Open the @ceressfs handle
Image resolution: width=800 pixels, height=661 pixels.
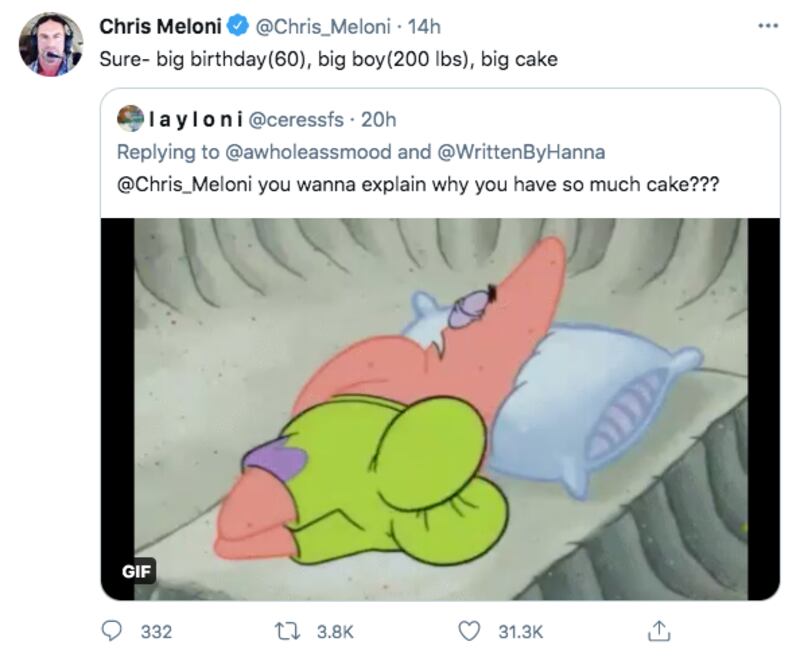click(x=296, y=120)
